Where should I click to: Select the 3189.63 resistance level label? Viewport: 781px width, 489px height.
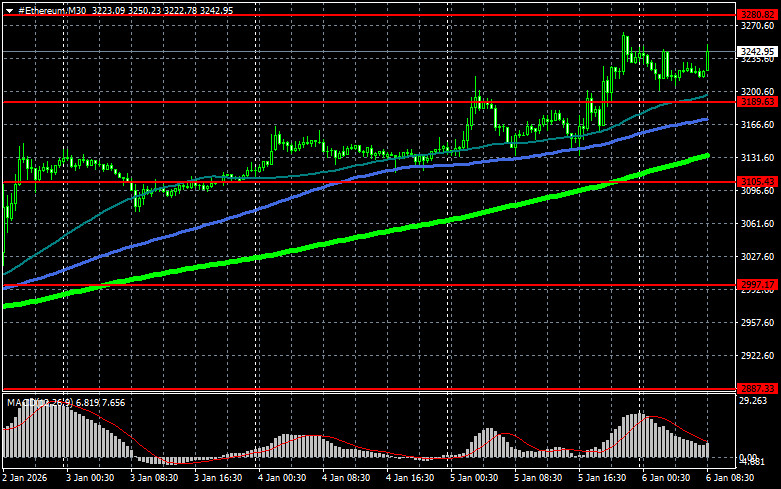pos(756,101)
